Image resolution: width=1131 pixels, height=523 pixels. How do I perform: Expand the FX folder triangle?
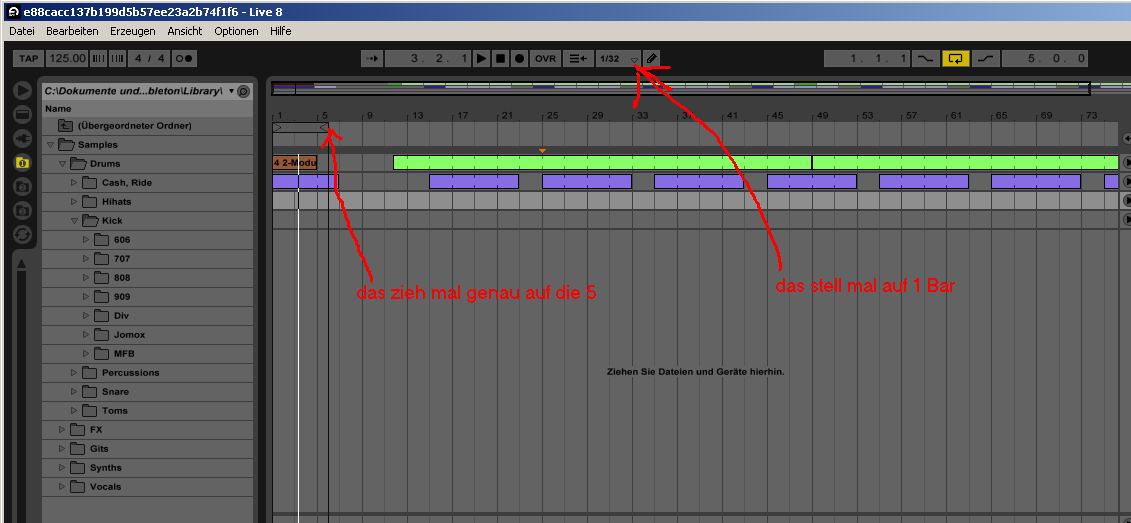(62, 429)
